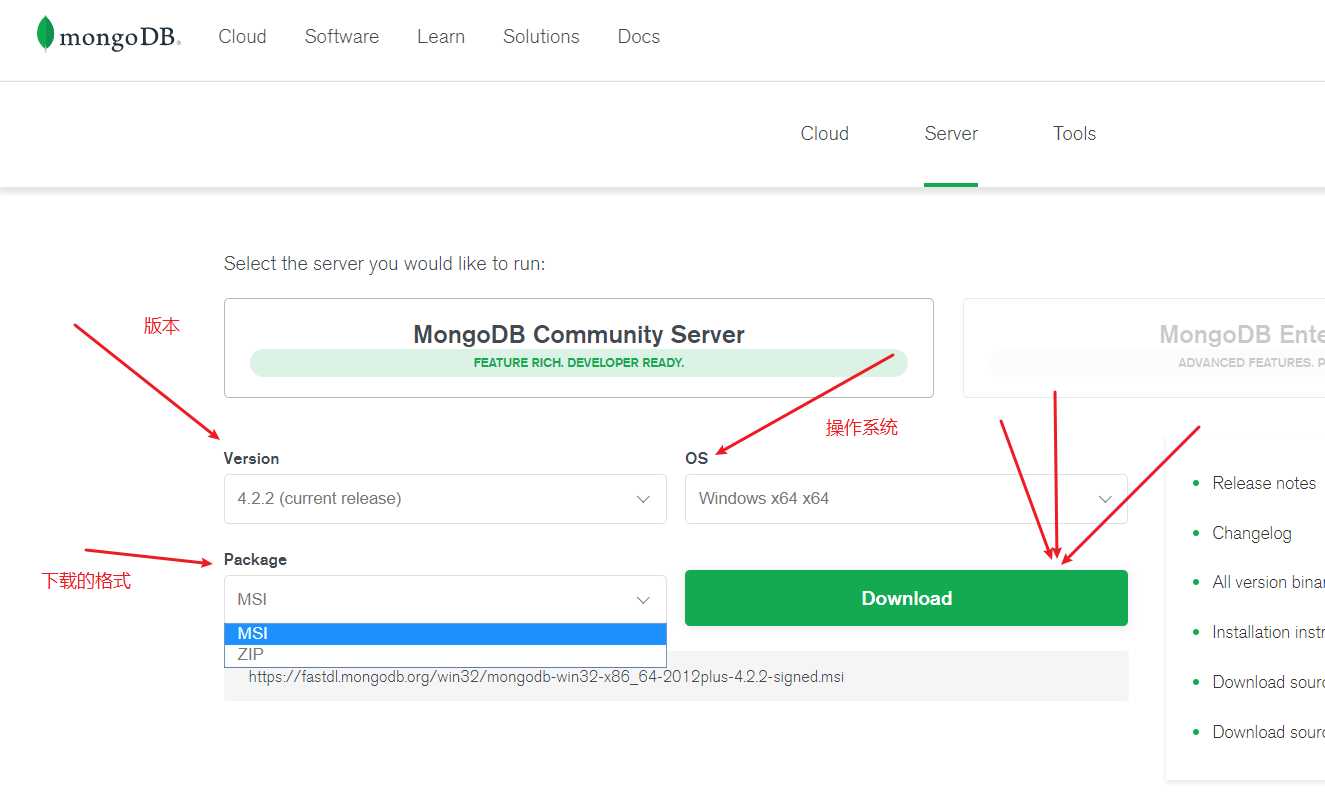Switch to the Tools download tab

point(1075,134)
